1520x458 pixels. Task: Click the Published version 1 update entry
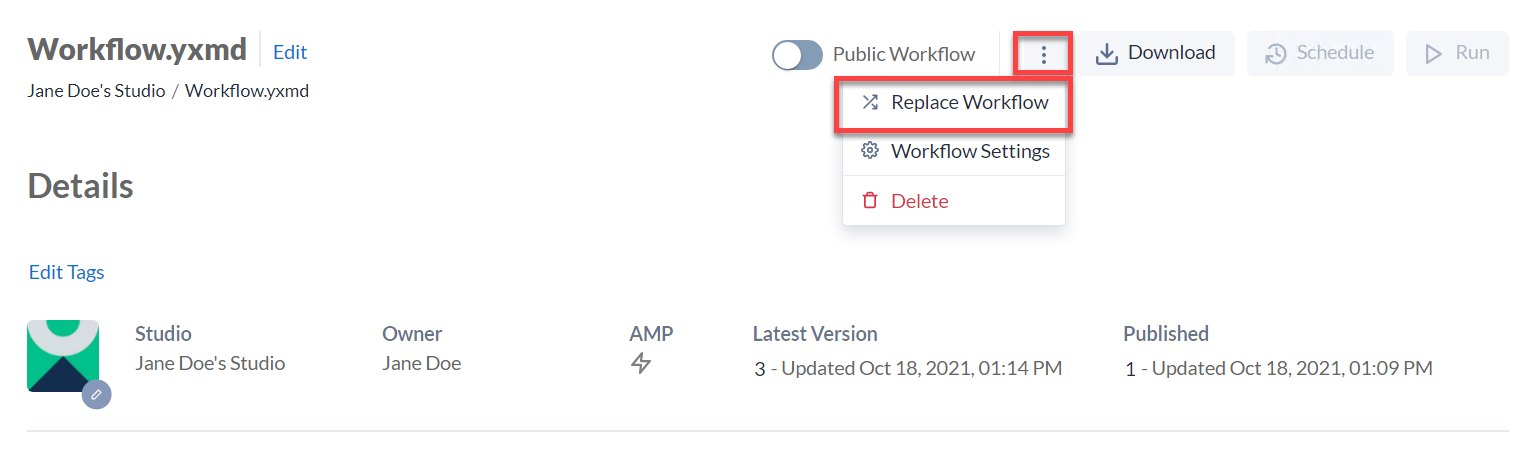pos(1278,368)
